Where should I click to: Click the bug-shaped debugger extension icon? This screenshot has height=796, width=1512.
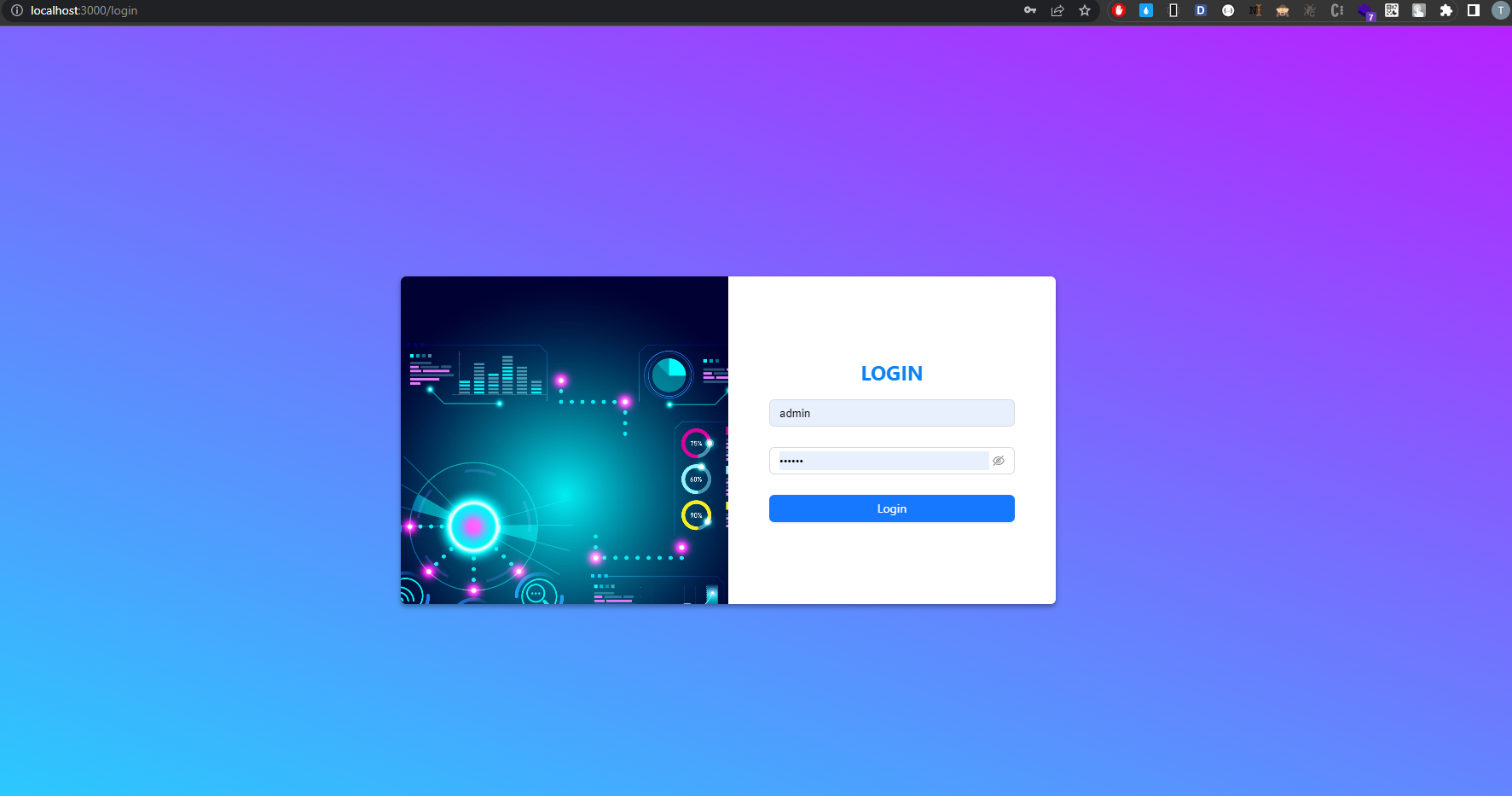point(1309,11)
